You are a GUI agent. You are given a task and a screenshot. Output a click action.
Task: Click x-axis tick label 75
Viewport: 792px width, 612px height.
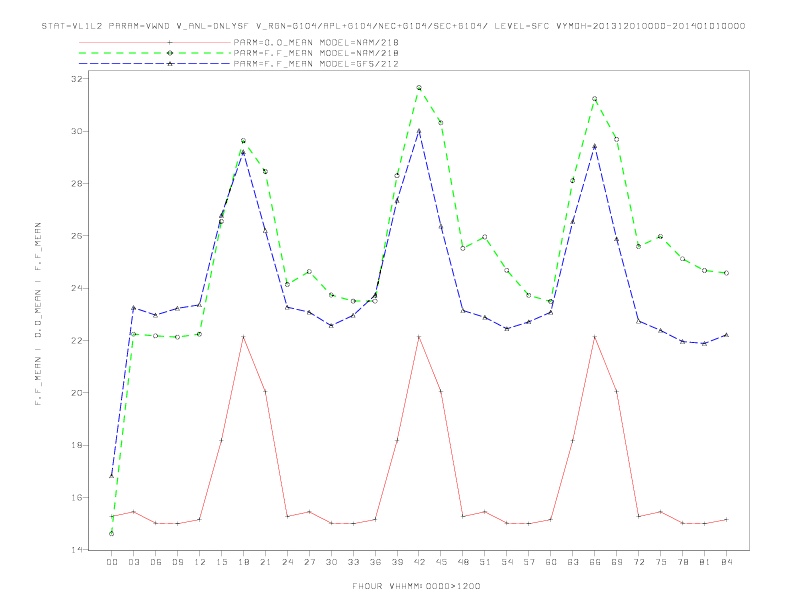click(661, 562)
